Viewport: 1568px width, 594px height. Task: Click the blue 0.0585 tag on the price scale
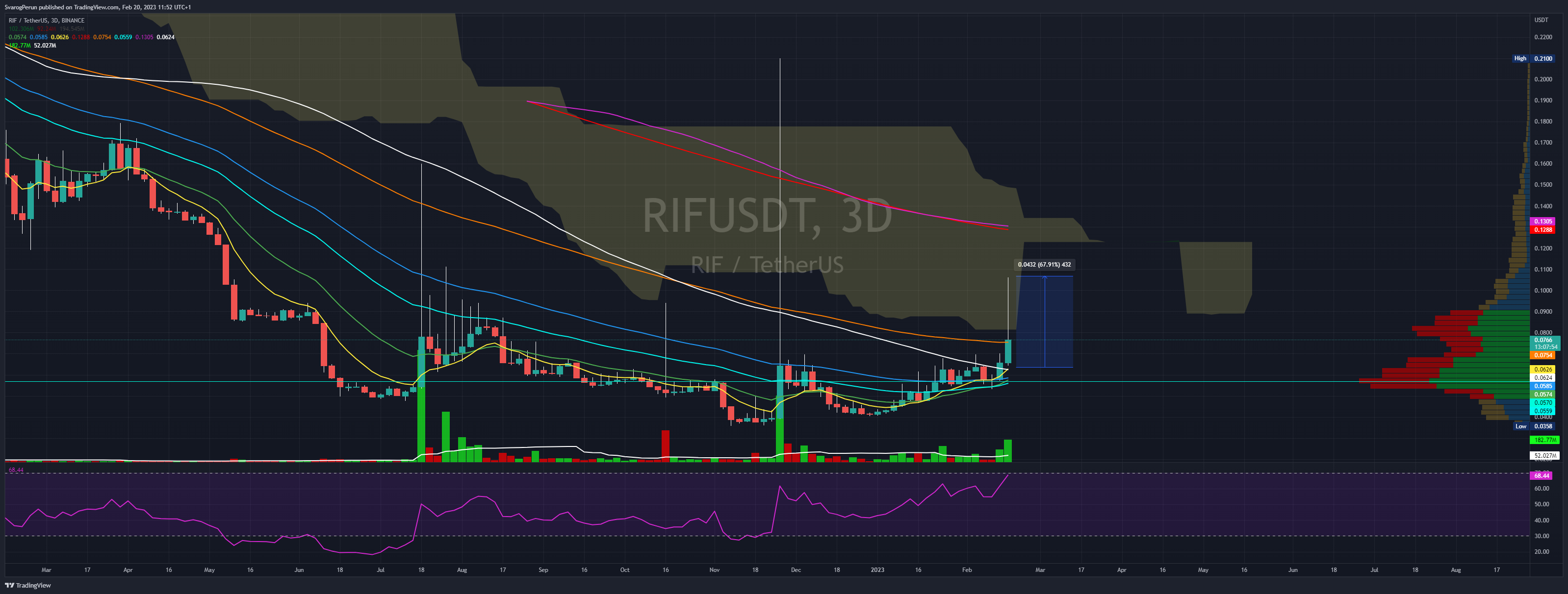1543,386
